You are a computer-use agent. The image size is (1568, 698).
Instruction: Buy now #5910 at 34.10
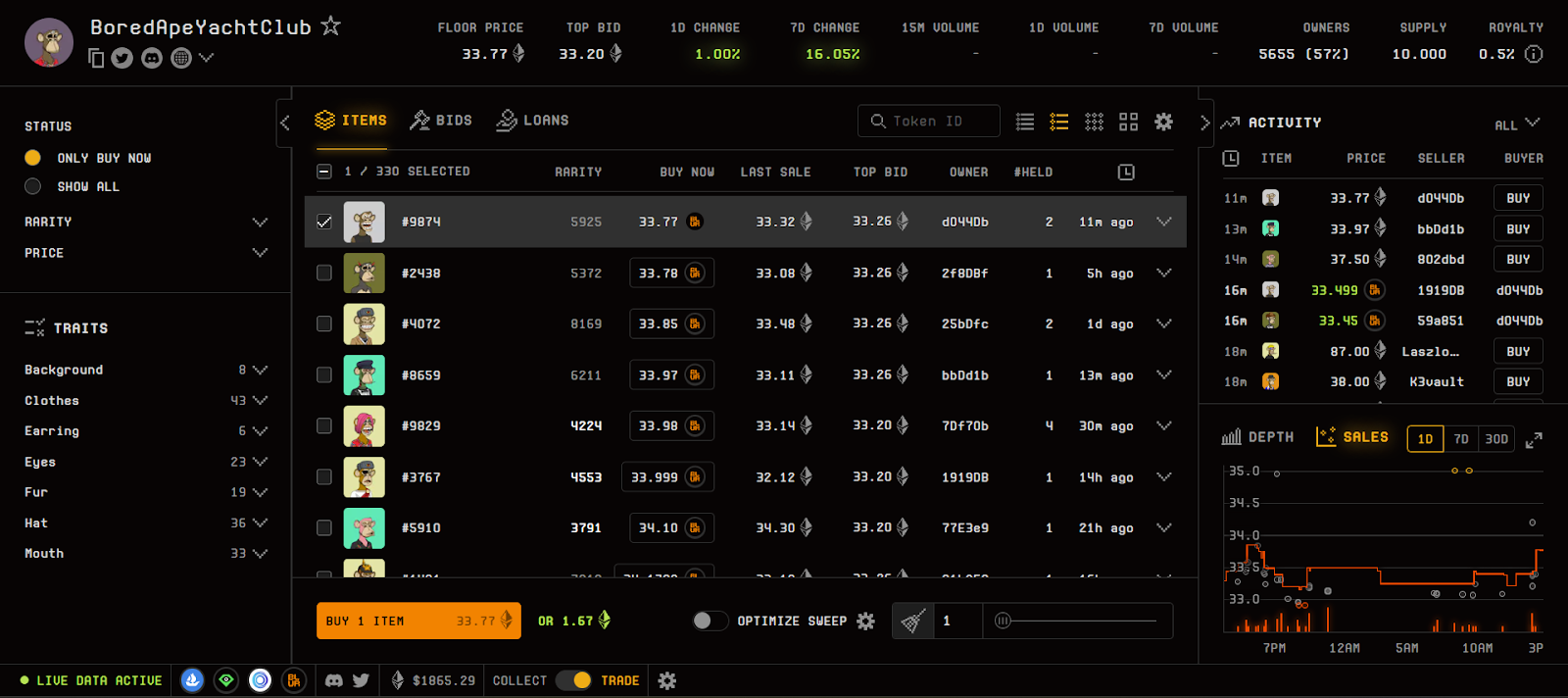point(671,527)
